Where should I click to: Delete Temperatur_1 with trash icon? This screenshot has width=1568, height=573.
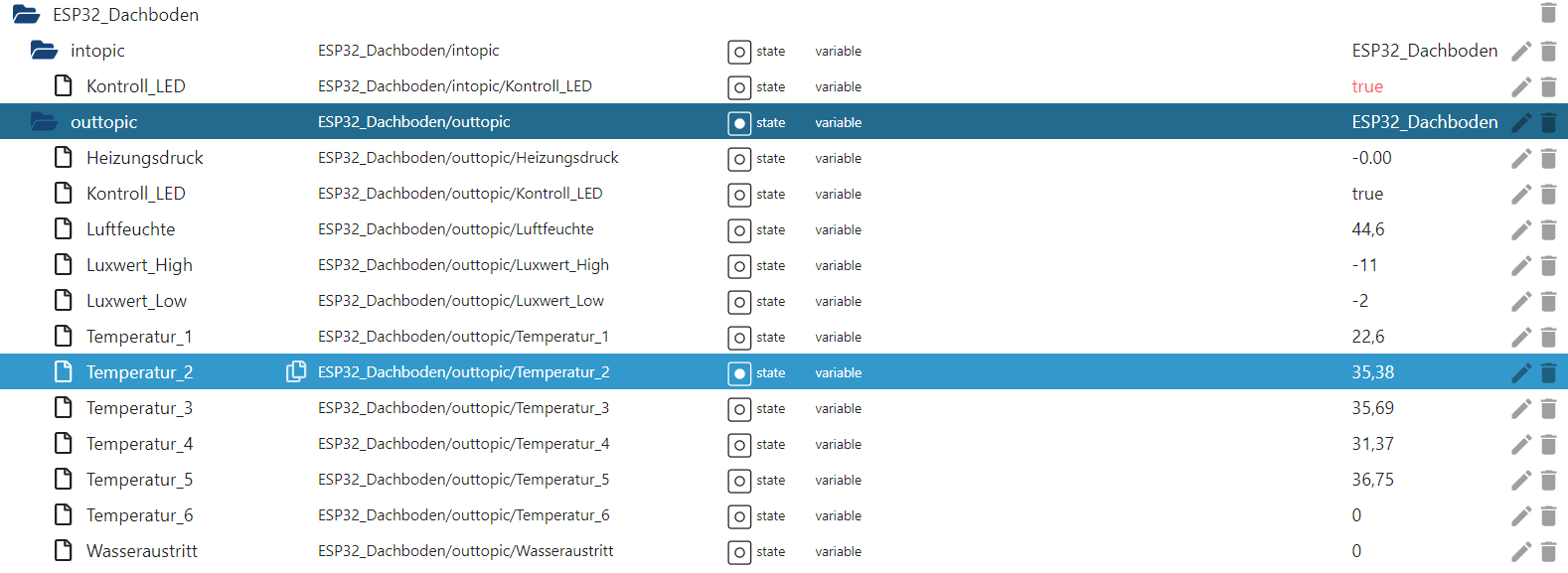(x=1548, y=337)
